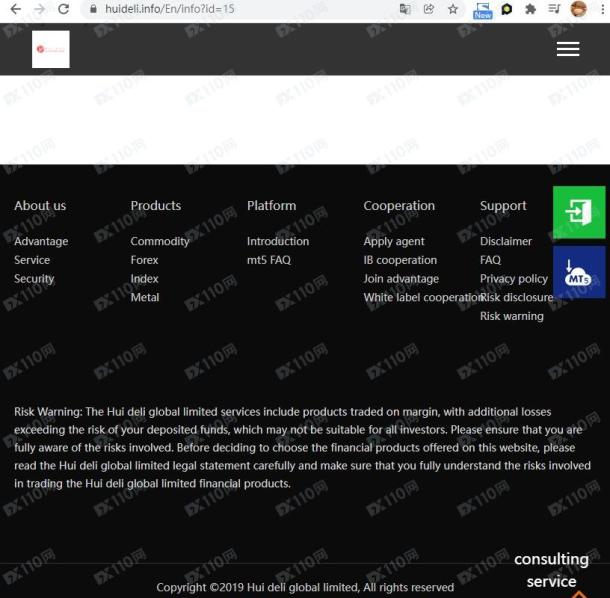Open the Privacy policy link
This screenshot has width=610, height=598.
pos(514,279)
